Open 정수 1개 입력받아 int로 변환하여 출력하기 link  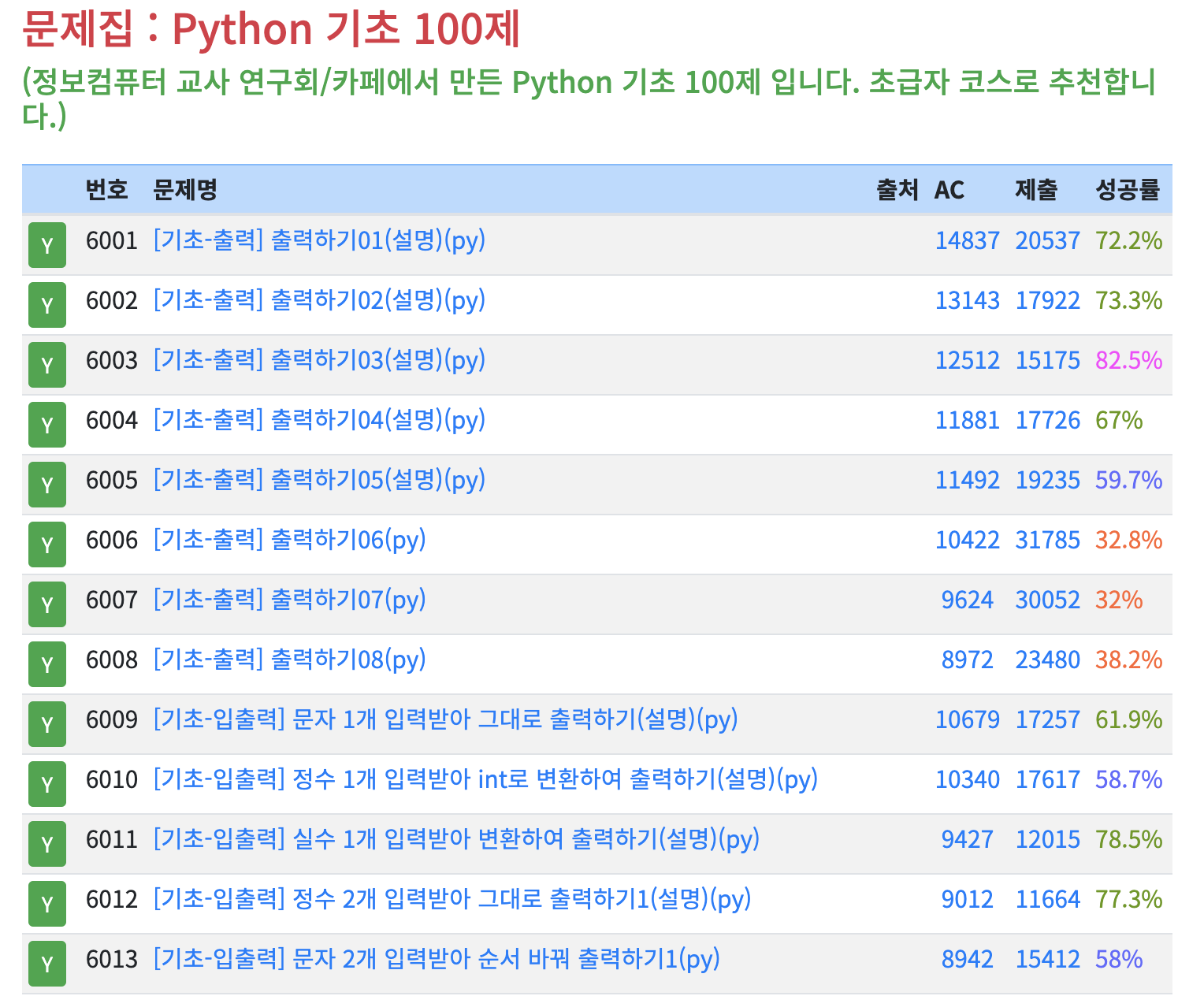pos(485,779)
